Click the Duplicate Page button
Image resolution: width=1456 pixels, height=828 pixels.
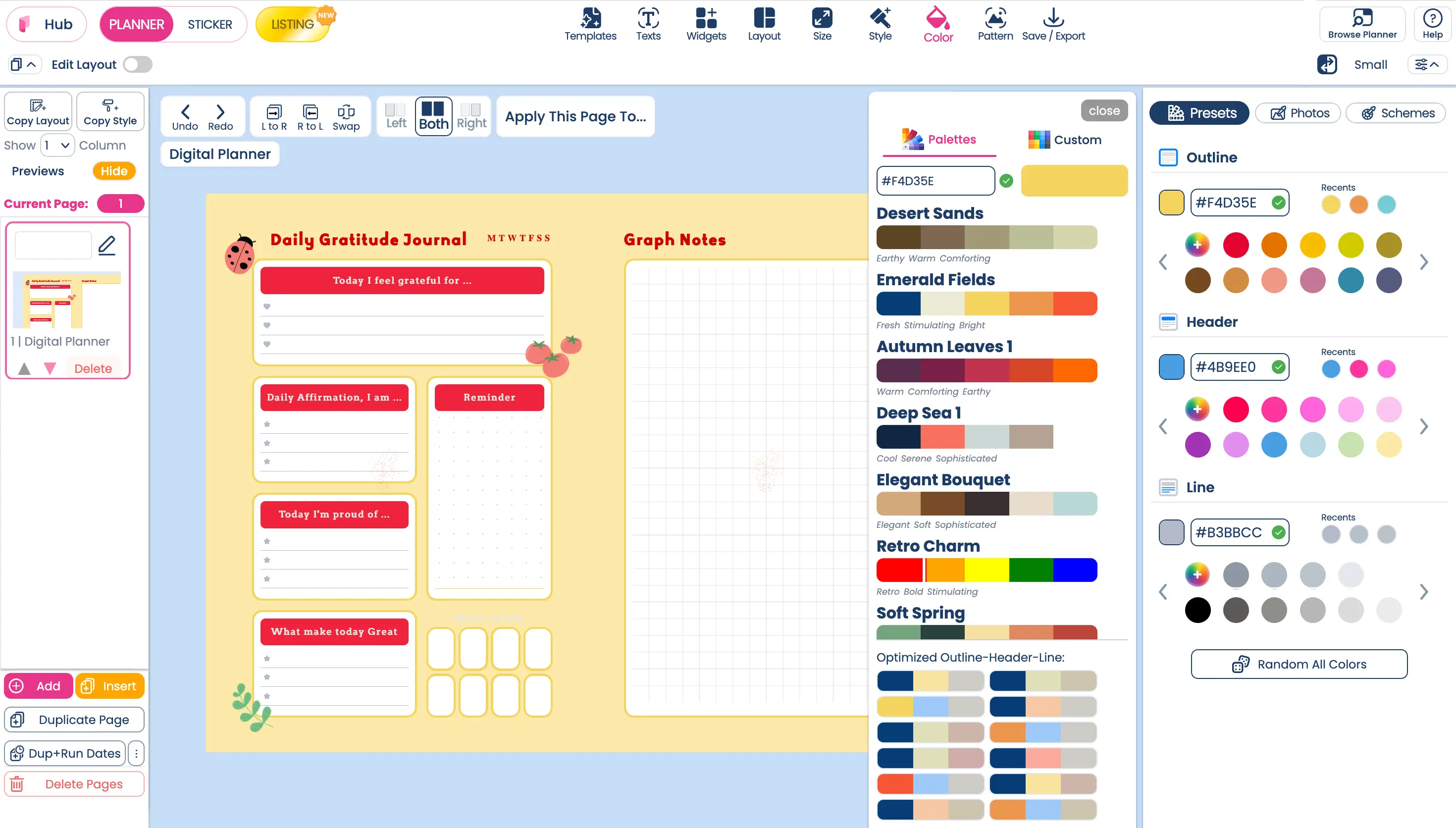pyautogui.click(x=74, y=720)
